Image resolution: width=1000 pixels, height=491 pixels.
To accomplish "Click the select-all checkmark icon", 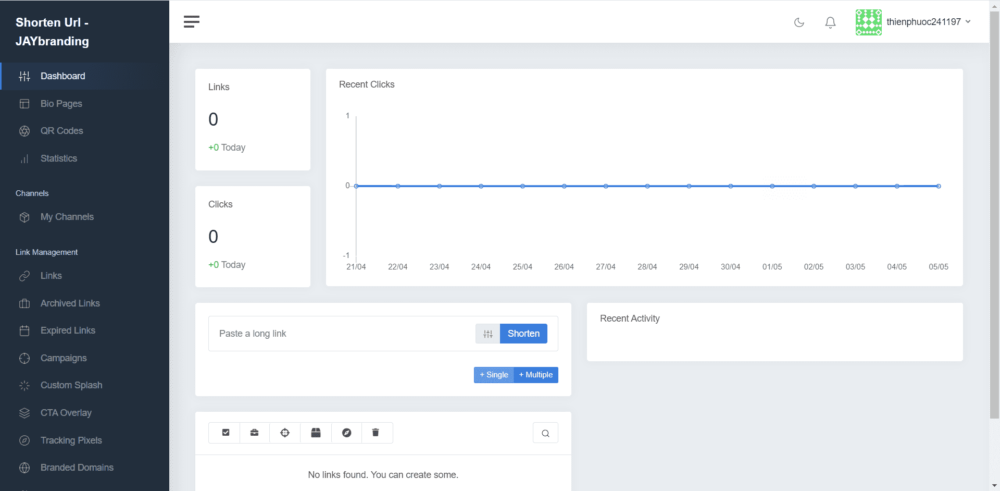I will pyautogui.click(x=225, y=433).
